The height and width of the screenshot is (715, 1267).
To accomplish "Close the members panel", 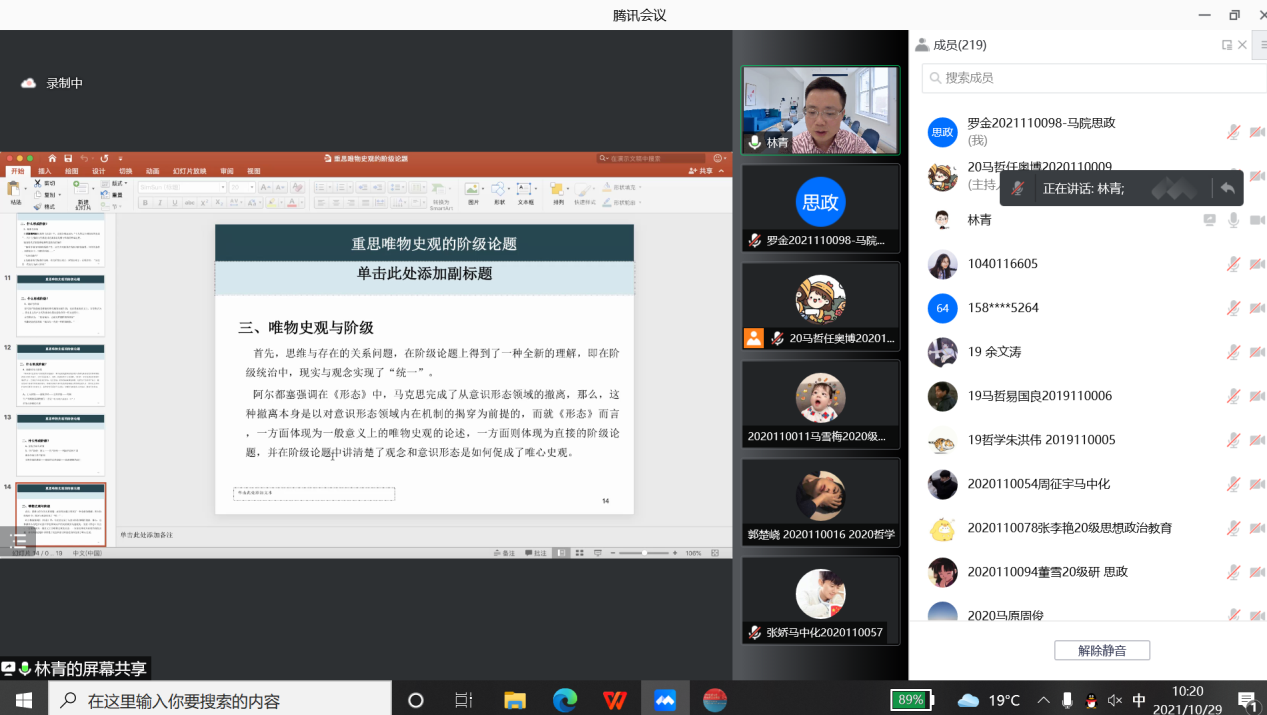I will 1243,45.
